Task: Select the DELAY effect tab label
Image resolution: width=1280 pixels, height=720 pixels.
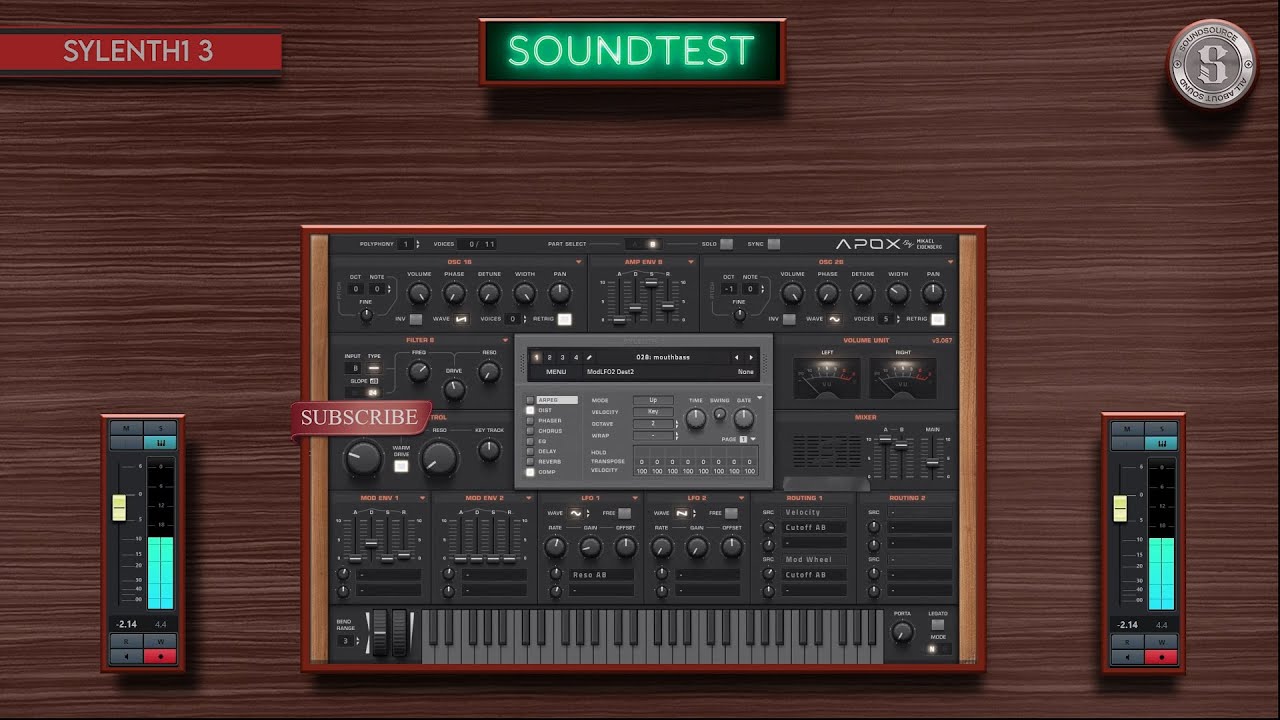Action: click(547, 451)
